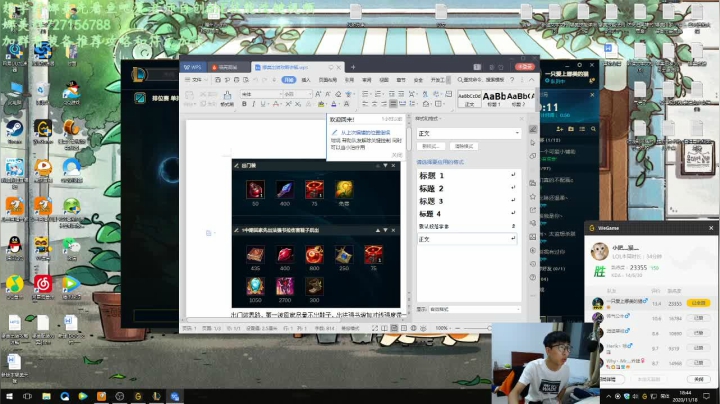This screenshot has height=404, width=720.
Task: Toggle justified paragraph alignment
Action: pyautogui.click(x=393, y=104)
